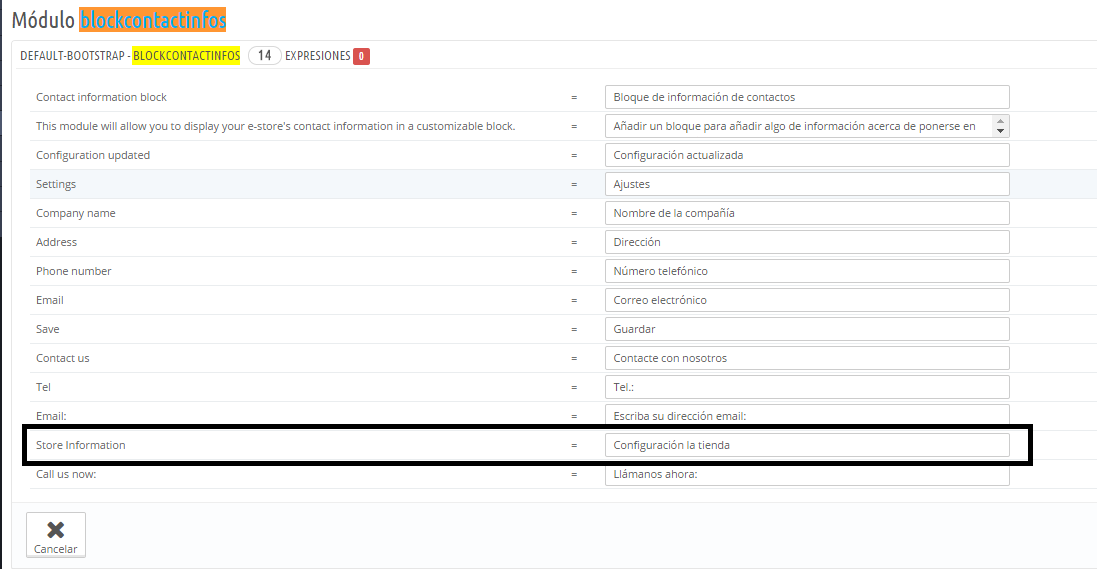Click the X icon on the Cancelar button
Screen dimensions: 1097x569
tap(55, 530)
